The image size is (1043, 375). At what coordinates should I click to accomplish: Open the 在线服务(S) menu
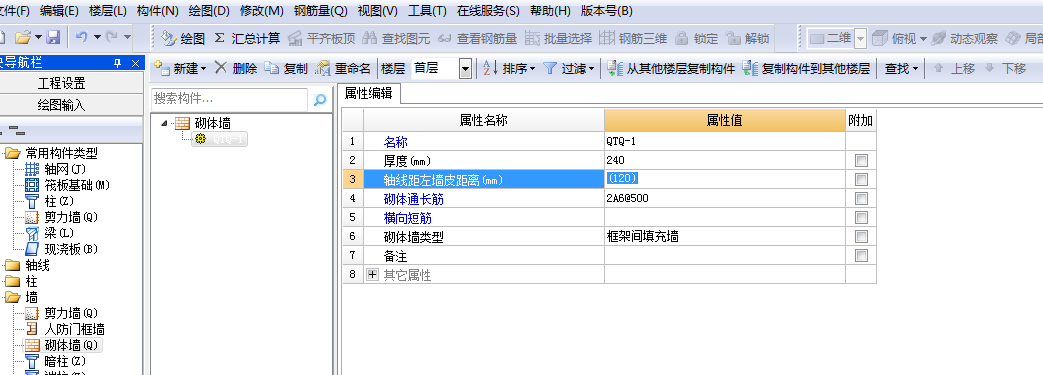click(x=488, y=11)
